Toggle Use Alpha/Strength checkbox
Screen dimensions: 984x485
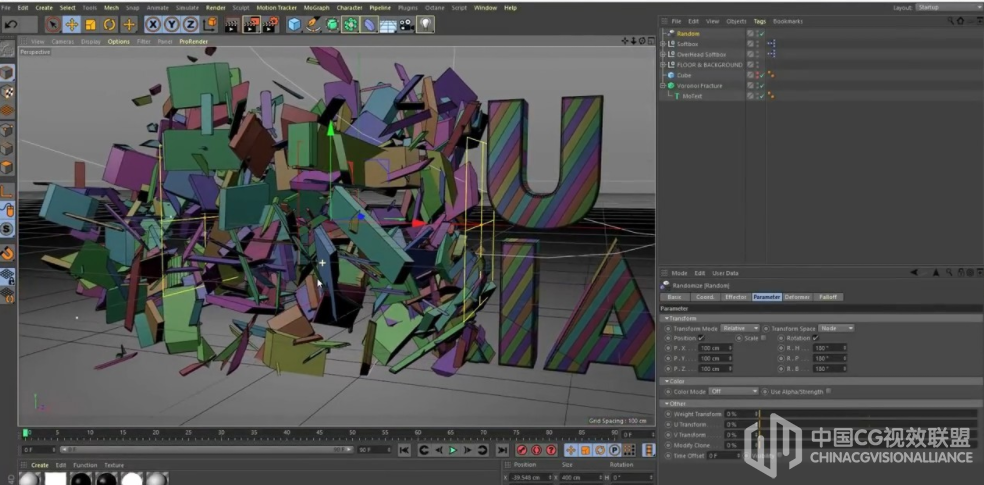pos(829,392)
